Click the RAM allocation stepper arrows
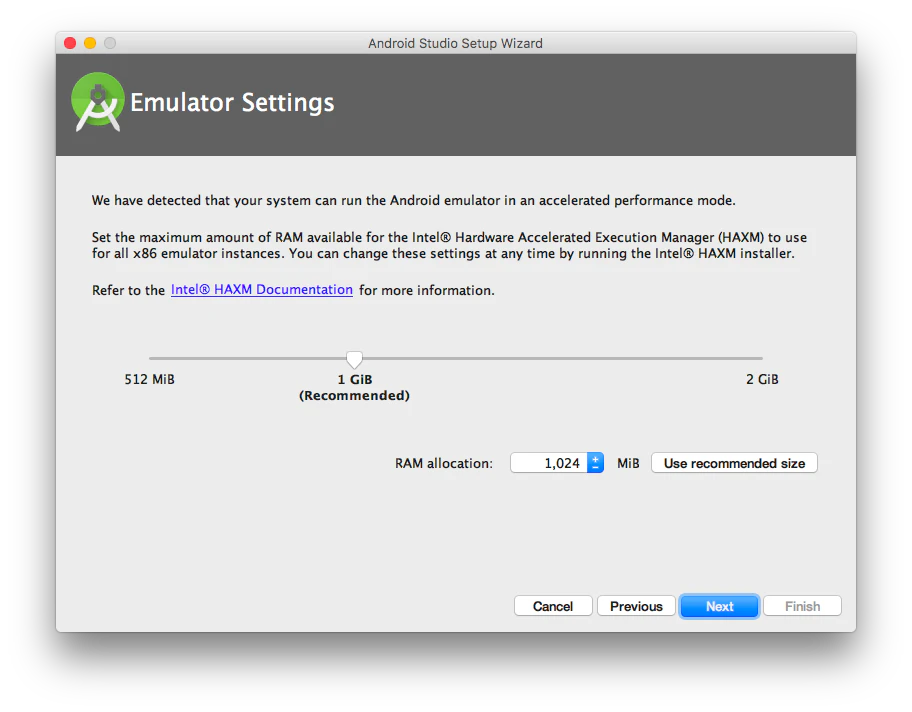The width and height of the screenshot is (912, 712). pos(595,463)
